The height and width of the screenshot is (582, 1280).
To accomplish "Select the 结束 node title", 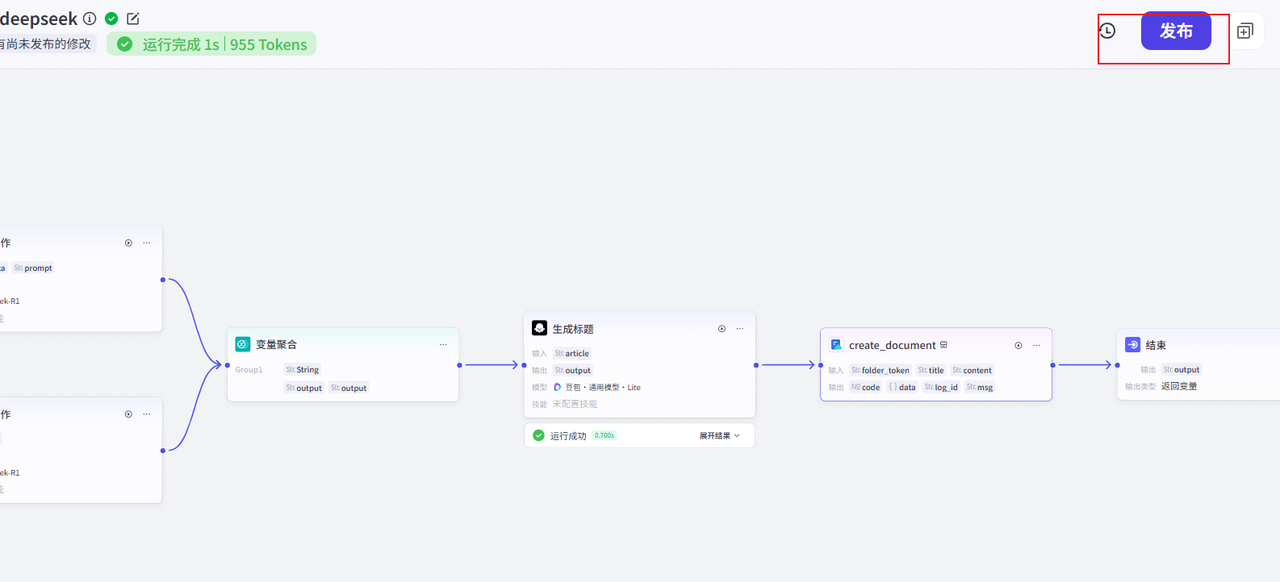I will click(1156, 345).
